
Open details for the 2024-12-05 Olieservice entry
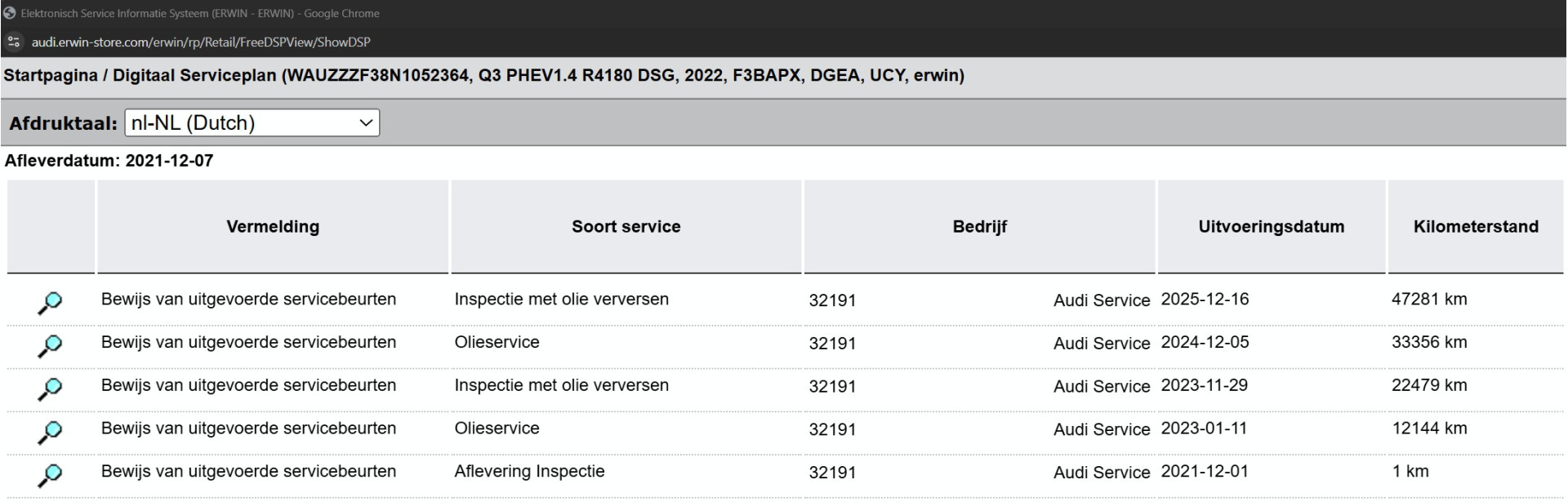pos(50,346)
